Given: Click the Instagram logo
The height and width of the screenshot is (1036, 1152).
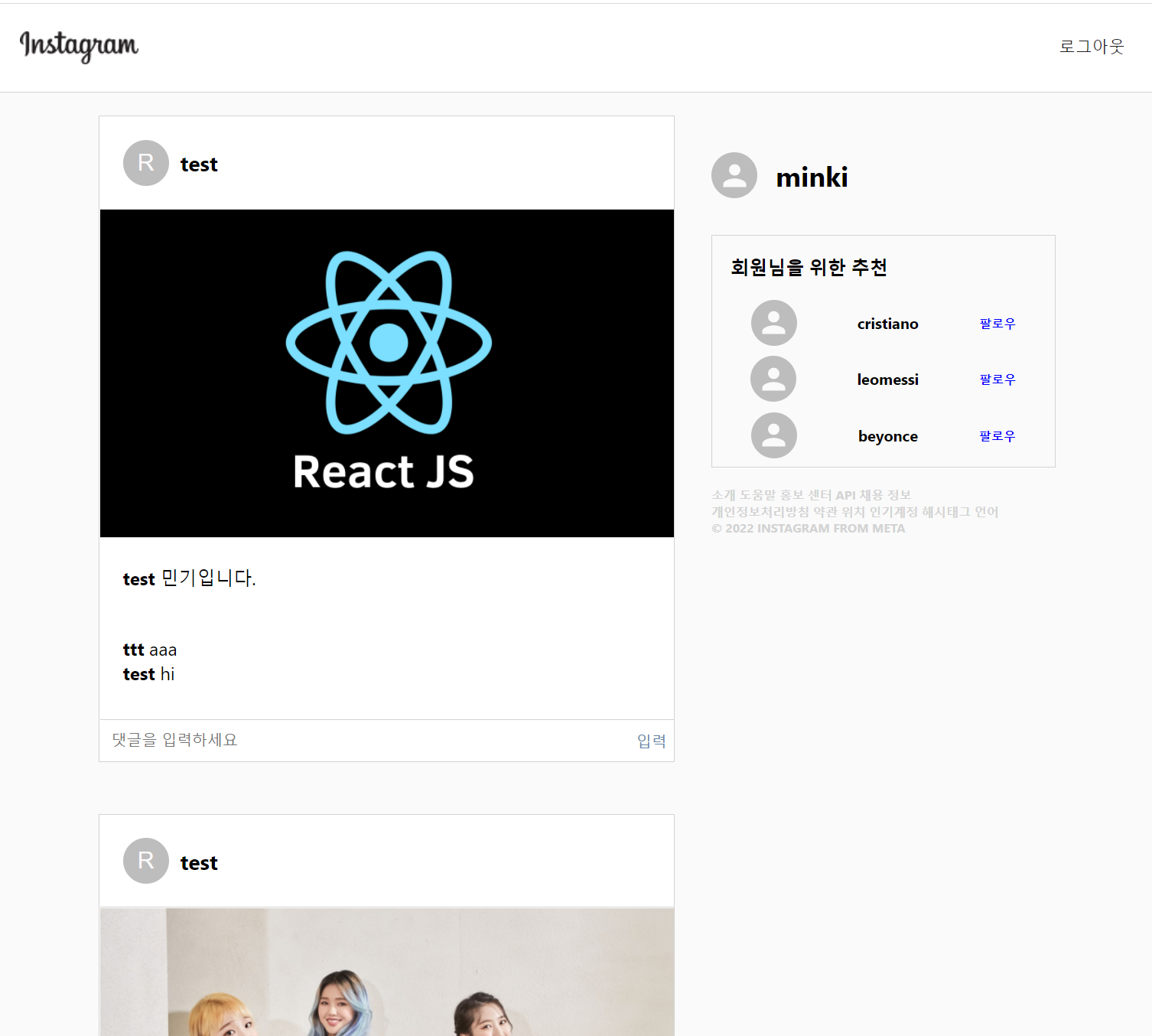Looking at the screenshot, I should pyautogui.click(x=79, y=47).
